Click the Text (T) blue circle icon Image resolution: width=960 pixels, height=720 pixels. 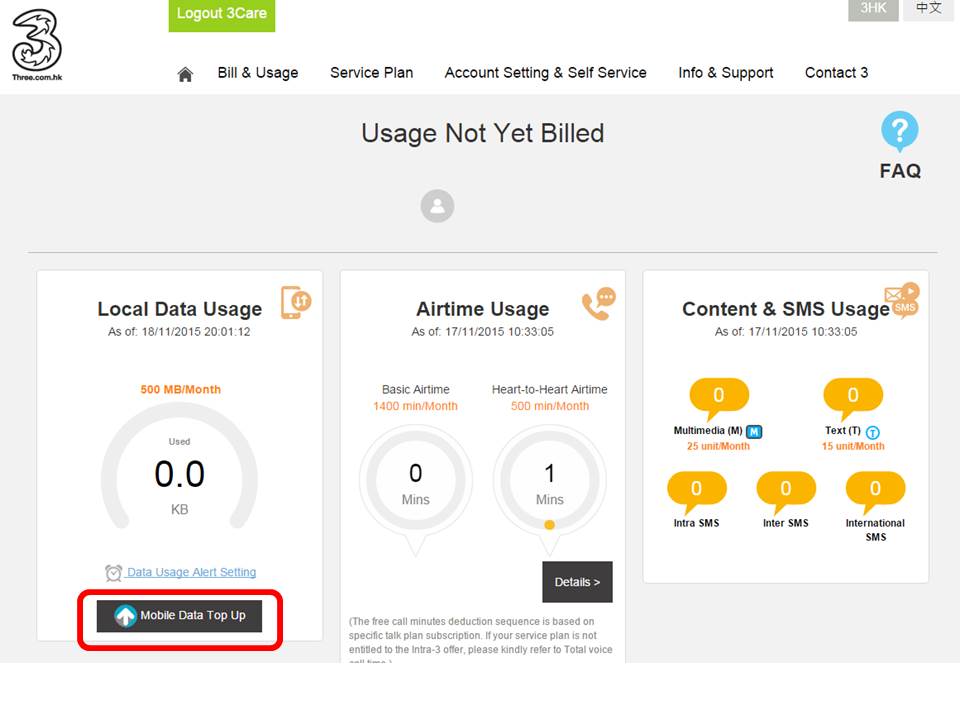(872, 432)
